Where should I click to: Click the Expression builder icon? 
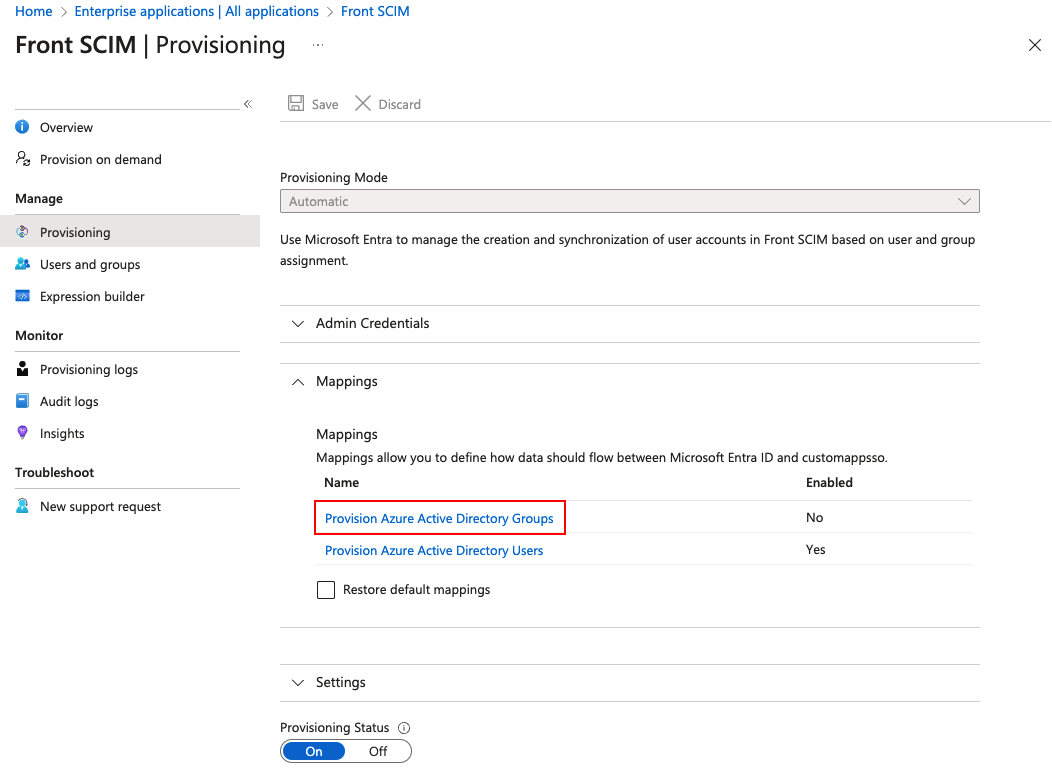coord(22,296)
